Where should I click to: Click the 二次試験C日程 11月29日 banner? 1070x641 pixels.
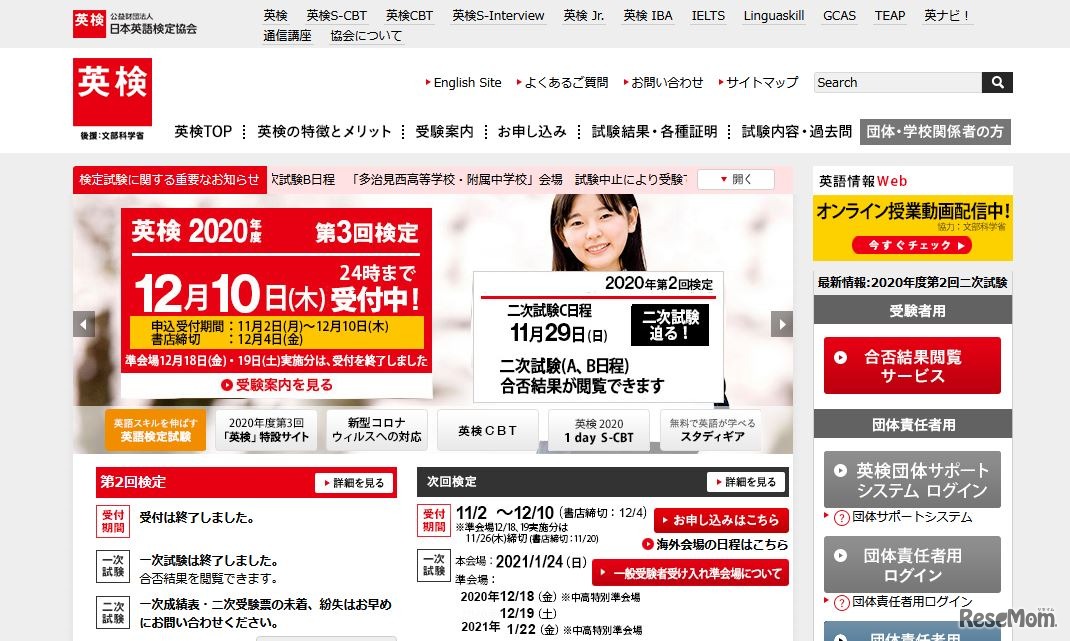click(x=598, y=337)
